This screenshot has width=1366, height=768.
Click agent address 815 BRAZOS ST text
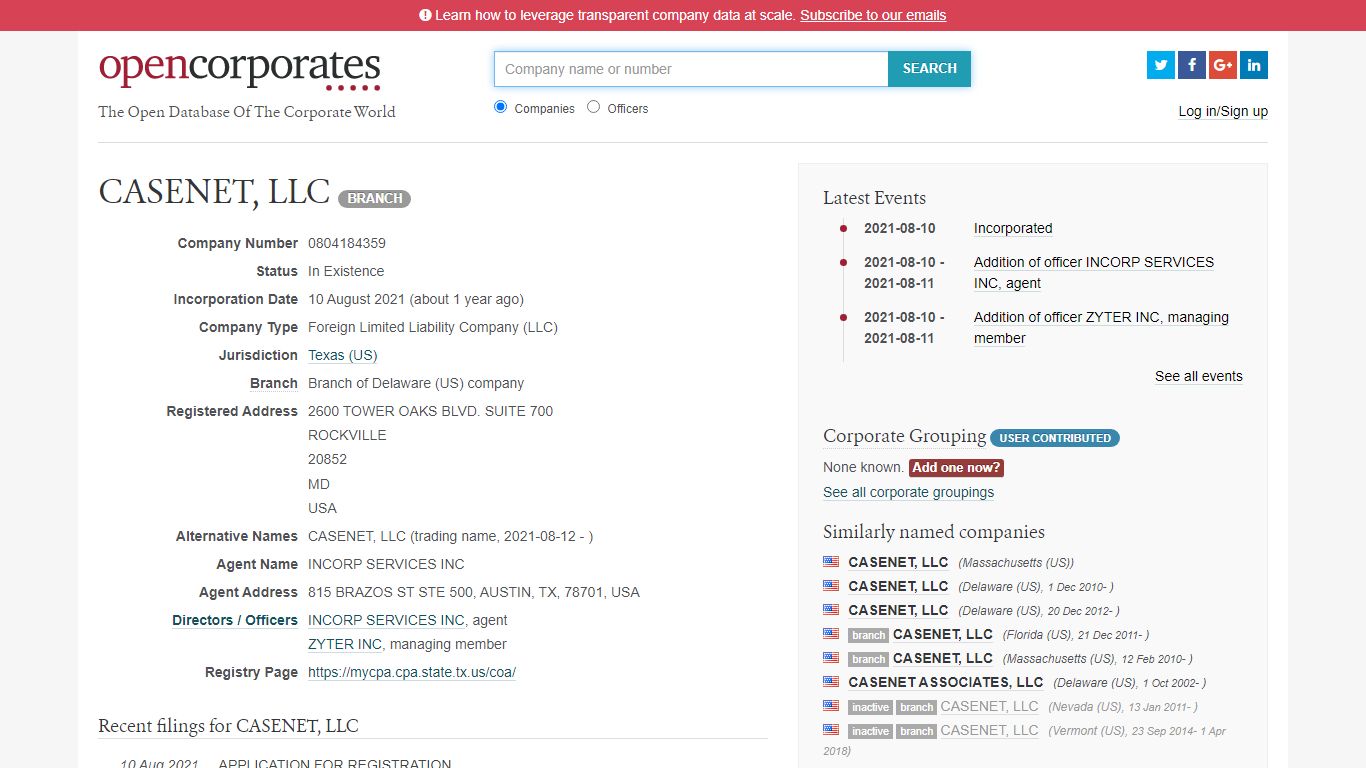pos(474,592)
